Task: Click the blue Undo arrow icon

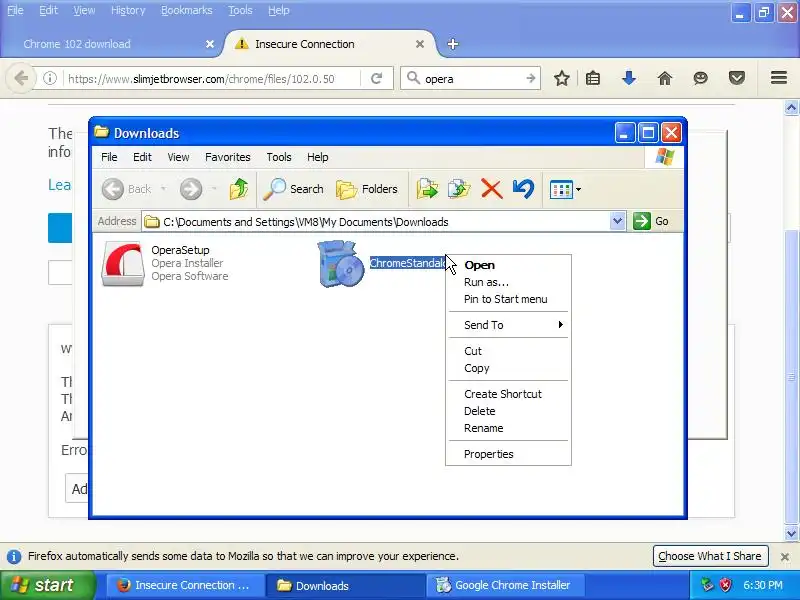Action: (523, 189)
